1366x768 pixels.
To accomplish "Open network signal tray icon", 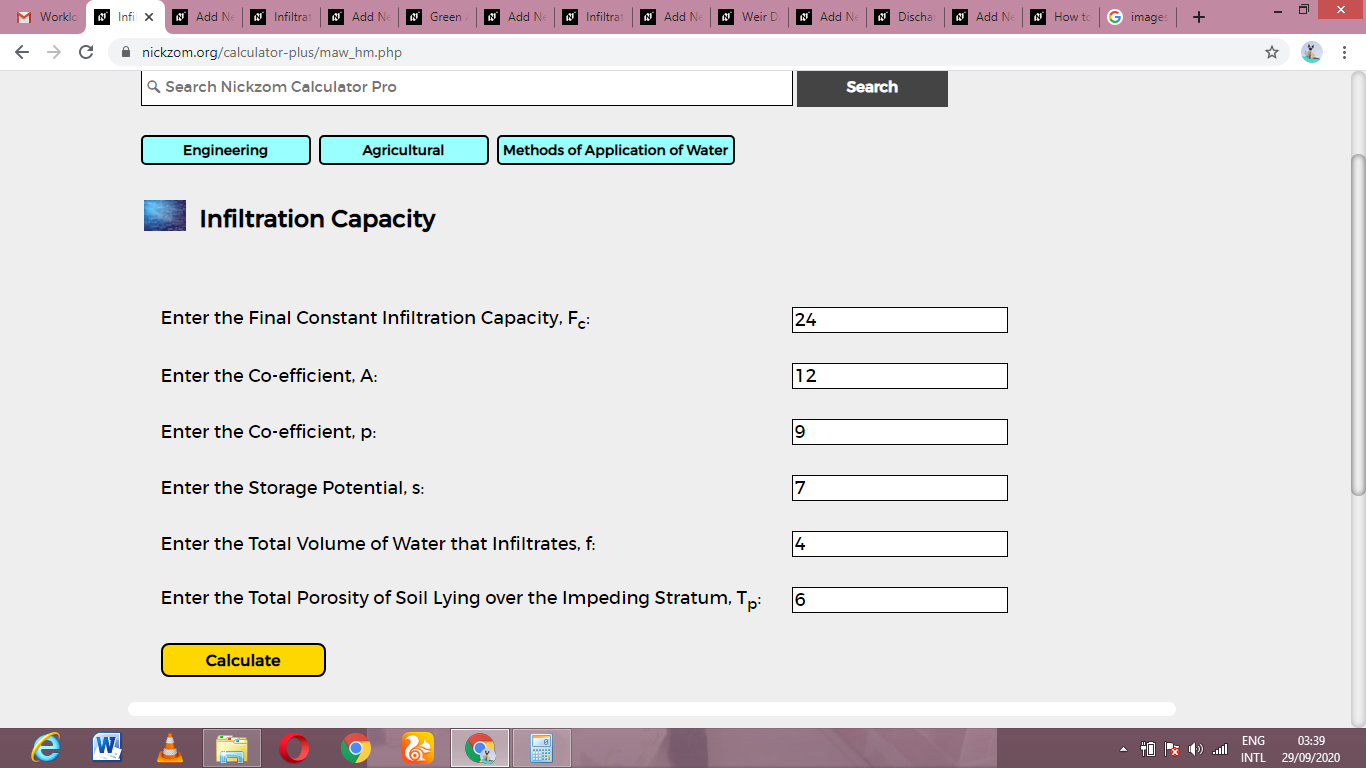I will coord(1219,749).
